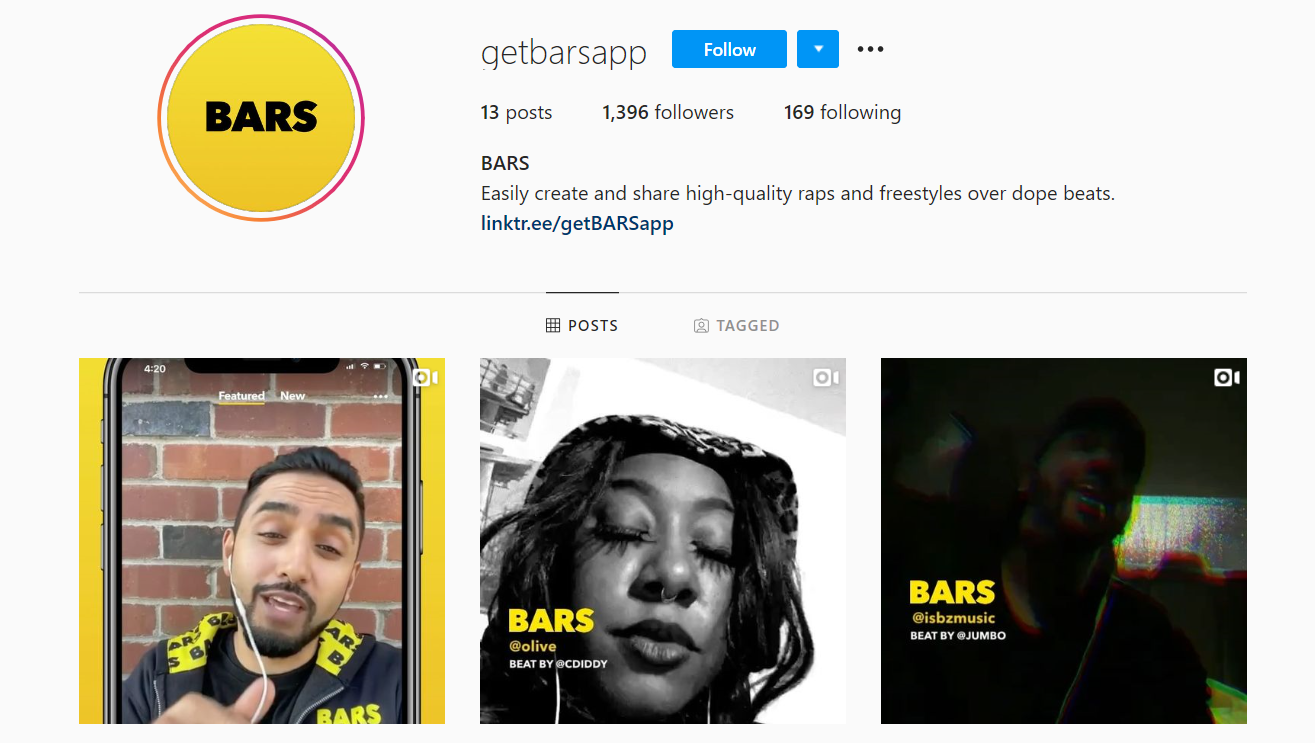1315x743 pixels.
Task: Click the 13 posts count
Action: point(516,113)
